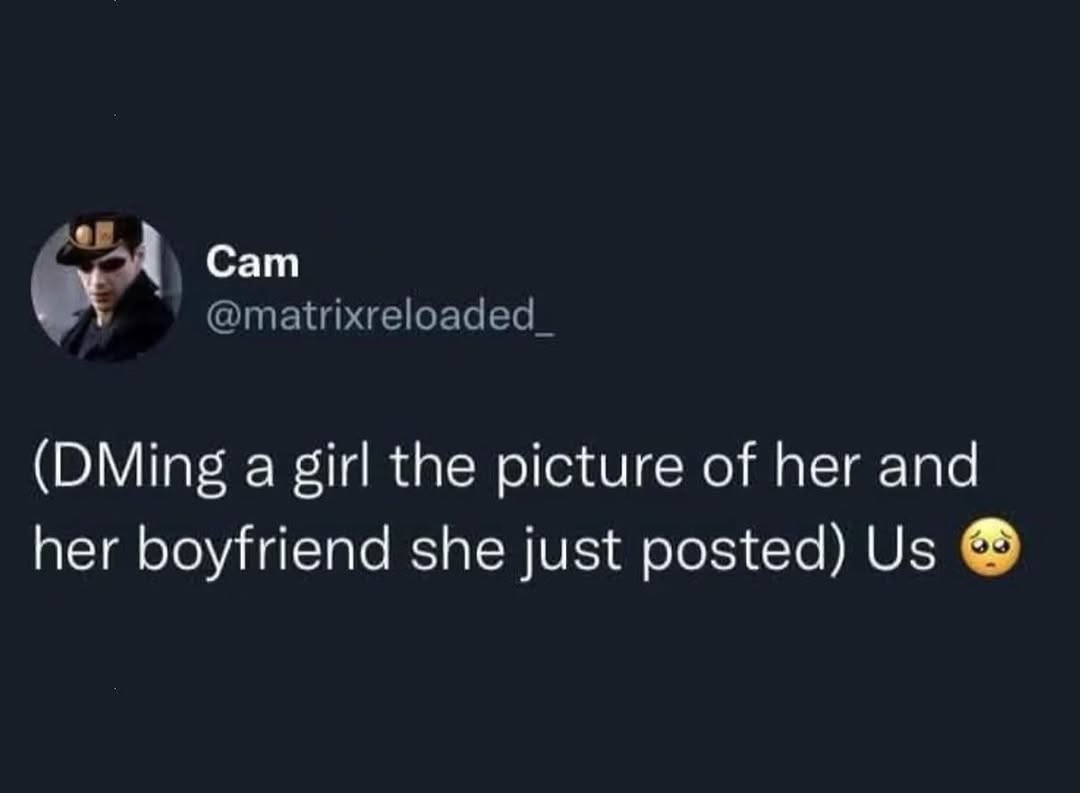The image size is (1080, 793).
Task: Click the word her starting the second line
Action: click(x=74, y=550)
